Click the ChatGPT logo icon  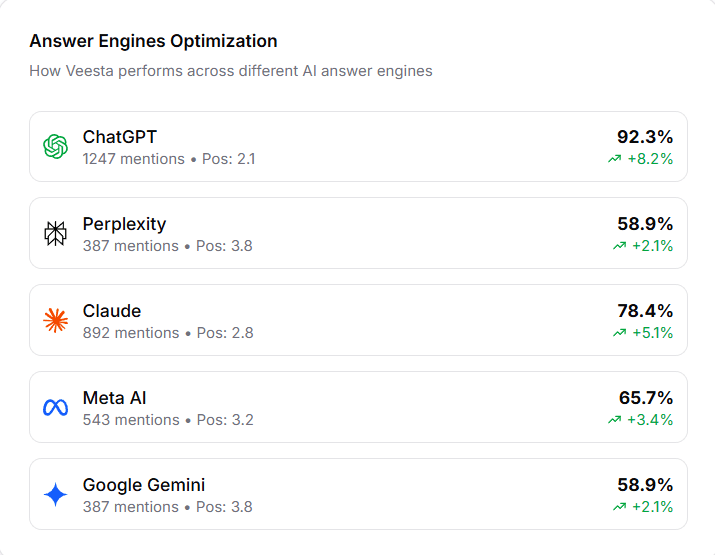pos(56,147)
